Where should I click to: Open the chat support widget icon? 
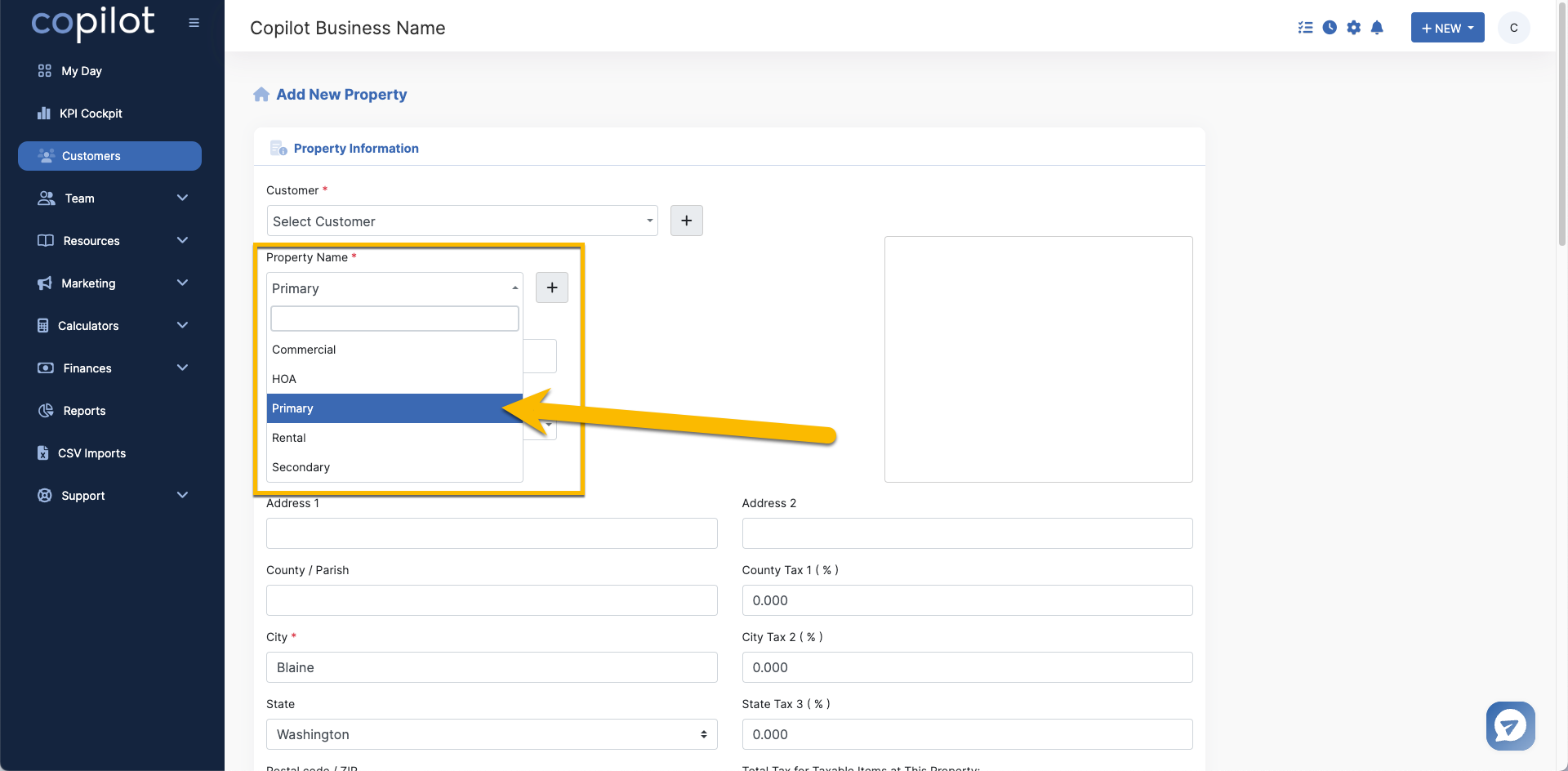point(1510,725)
